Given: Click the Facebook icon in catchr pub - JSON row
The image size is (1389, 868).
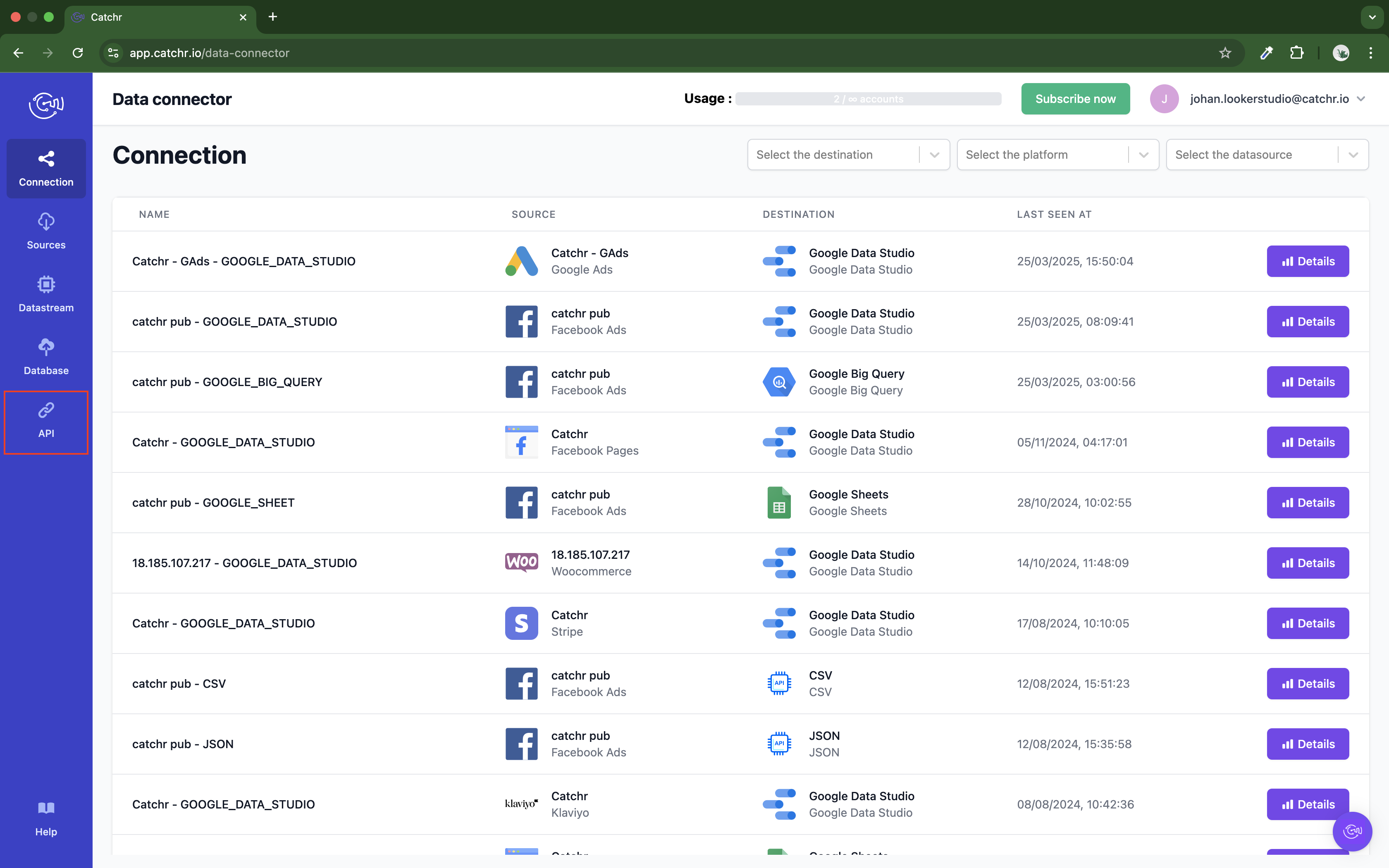Looking at the screenshot, I should tap(521, 744).
